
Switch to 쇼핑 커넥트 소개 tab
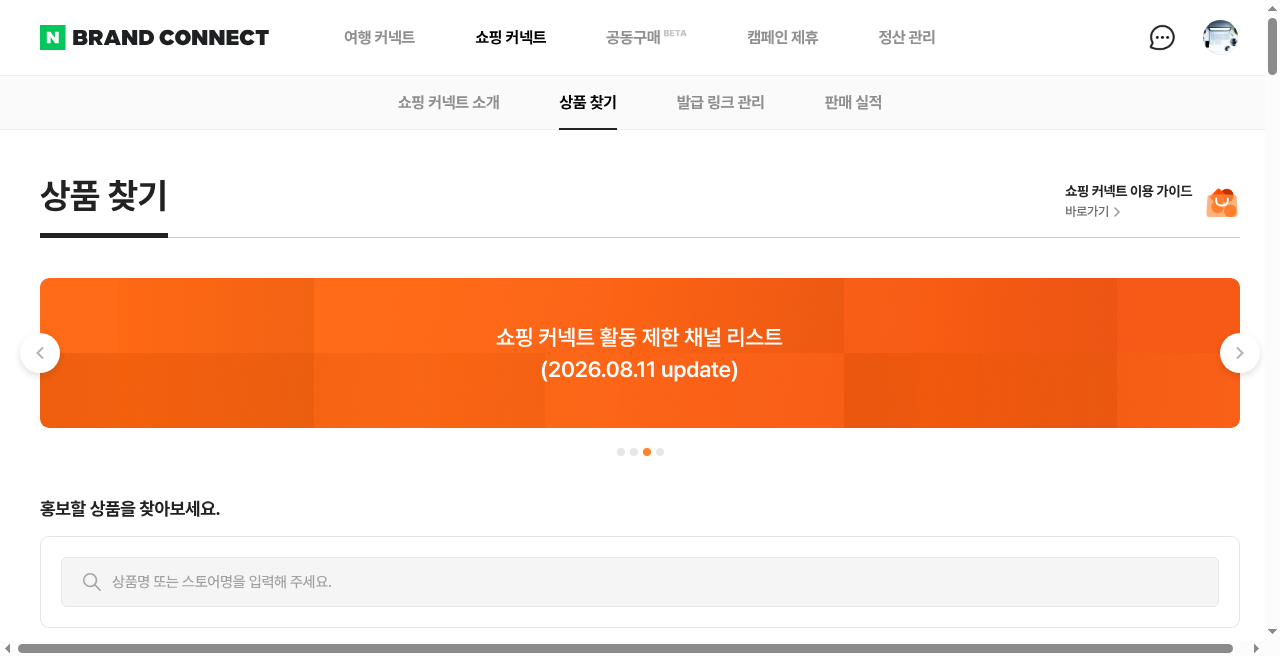(449, 102)
